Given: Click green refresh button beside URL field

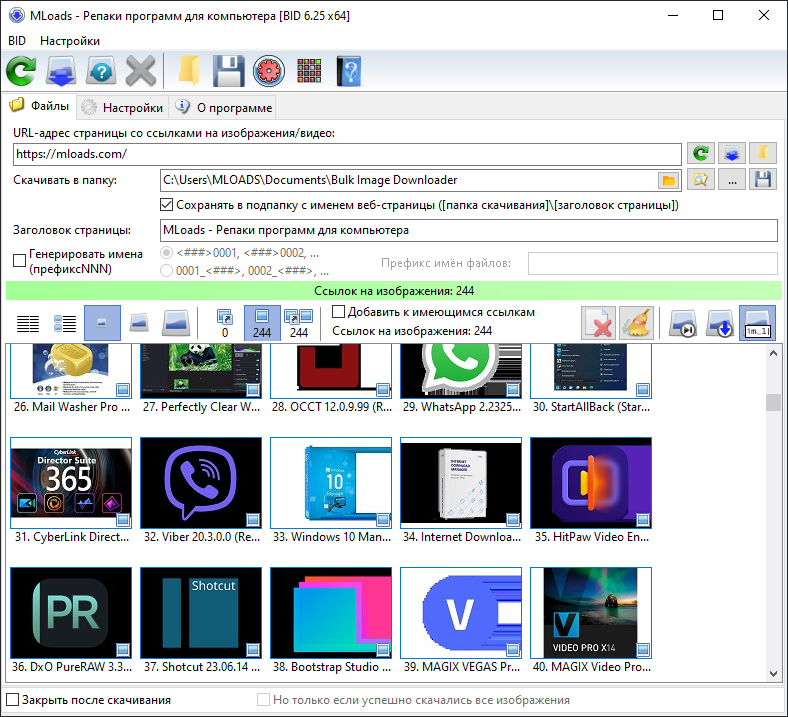Looking at the screenshot, I should (701, 153).
